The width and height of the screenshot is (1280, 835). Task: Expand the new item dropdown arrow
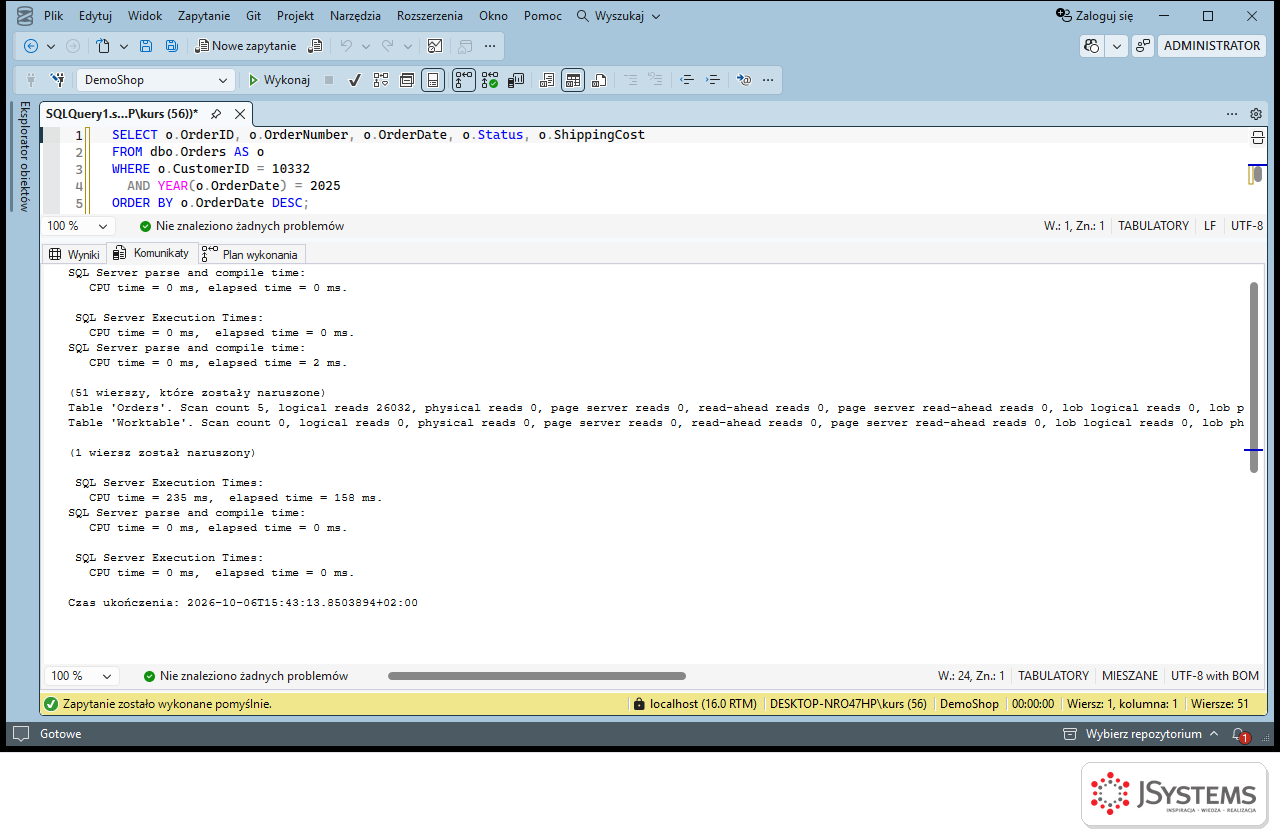pyautogui.click(x=124, y=46)
